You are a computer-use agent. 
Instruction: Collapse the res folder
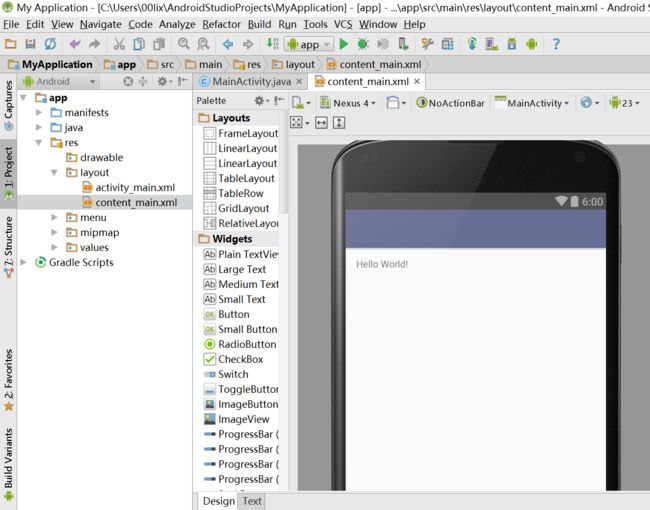39,142
